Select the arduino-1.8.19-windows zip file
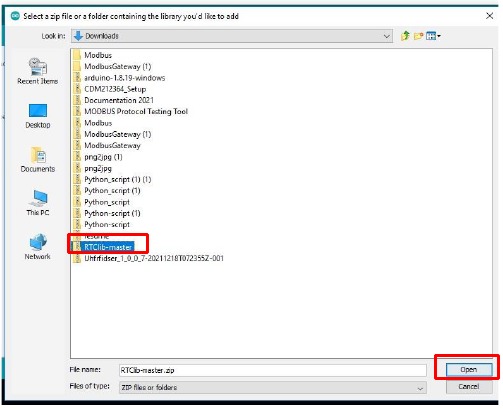 tap(119, 78)
